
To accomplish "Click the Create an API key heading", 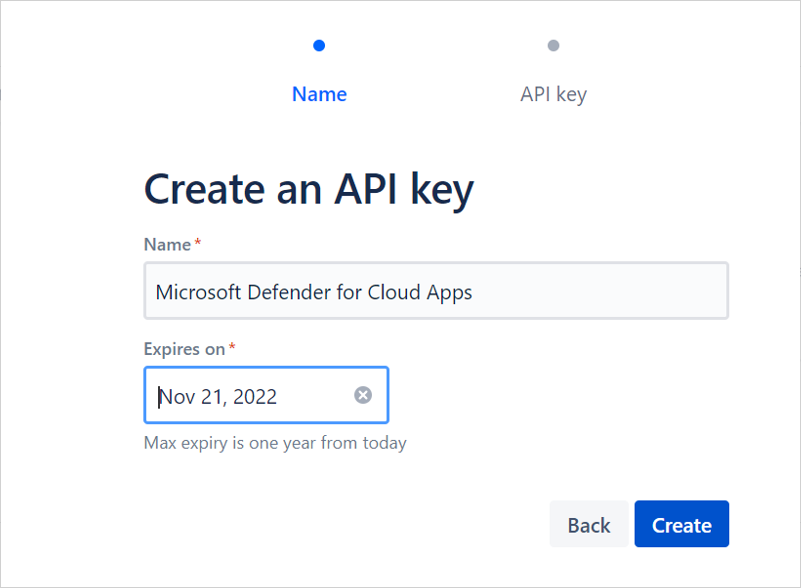I will click(x=310, y=189).
